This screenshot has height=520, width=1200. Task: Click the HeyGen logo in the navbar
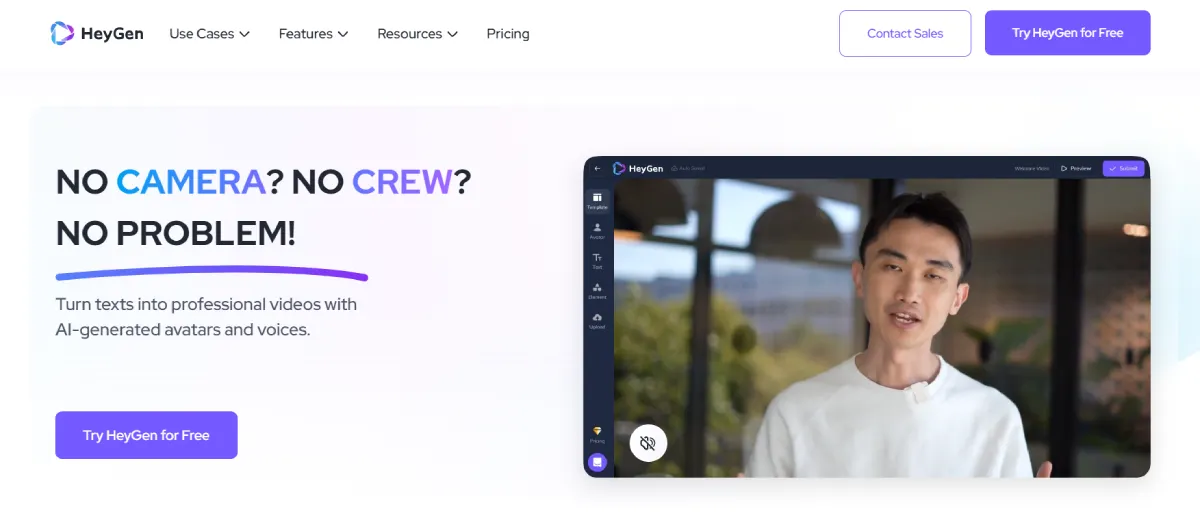pos(97,33)
